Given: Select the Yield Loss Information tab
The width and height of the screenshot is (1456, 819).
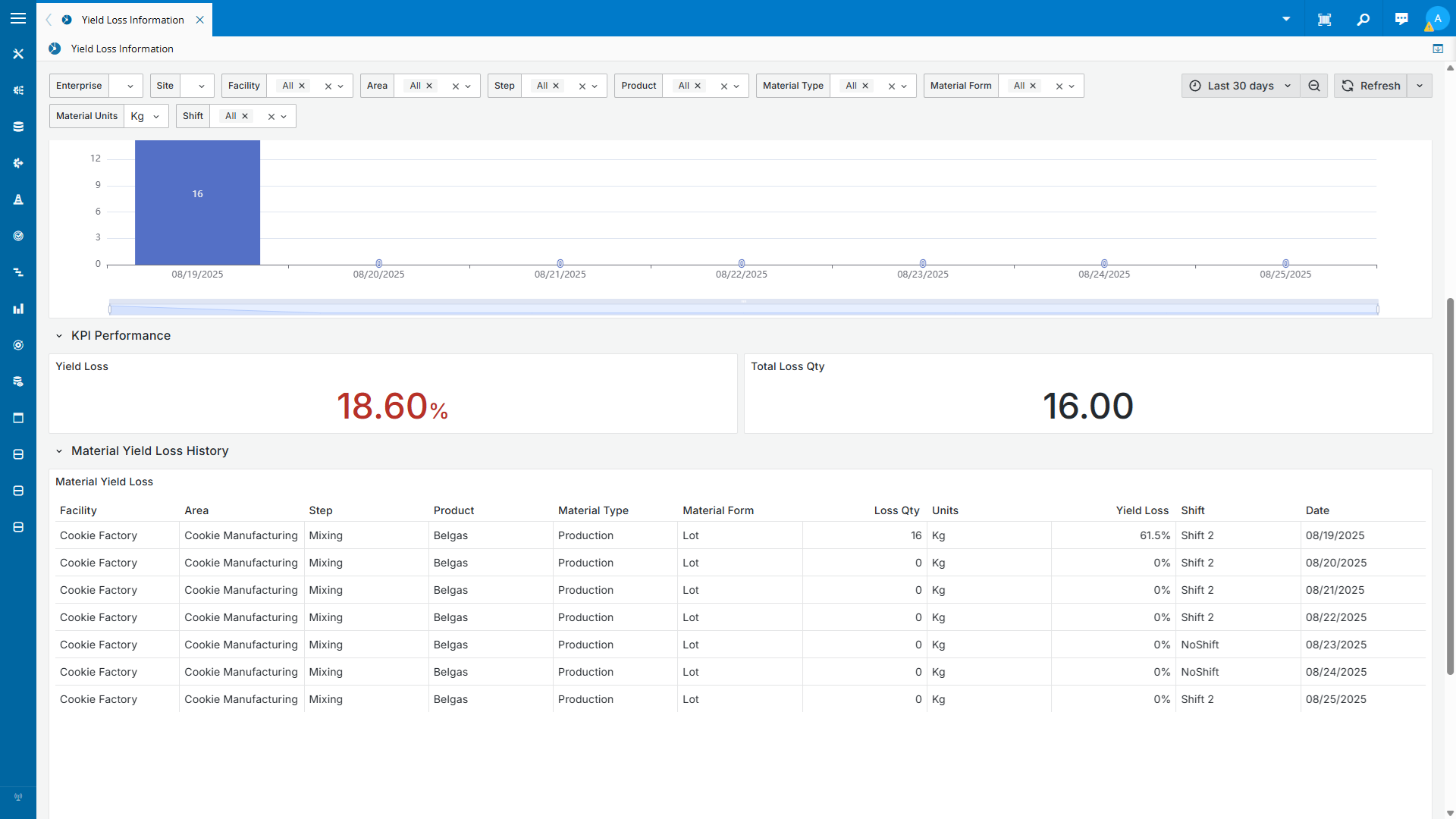Looking at the screenshot, I should [x=133, y=20].
